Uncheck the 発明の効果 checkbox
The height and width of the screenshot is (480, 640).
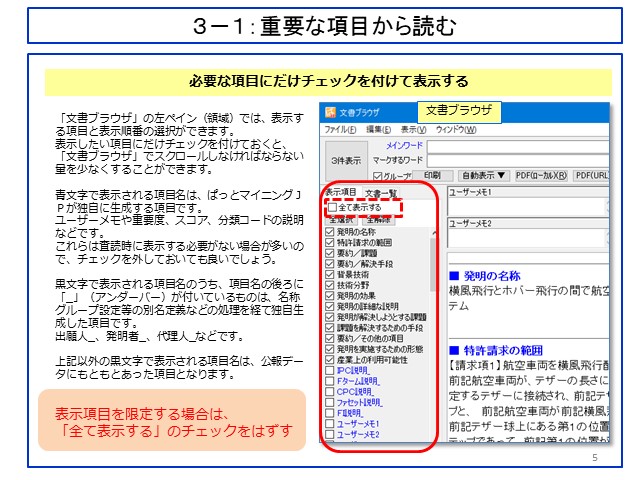[330, 296]
